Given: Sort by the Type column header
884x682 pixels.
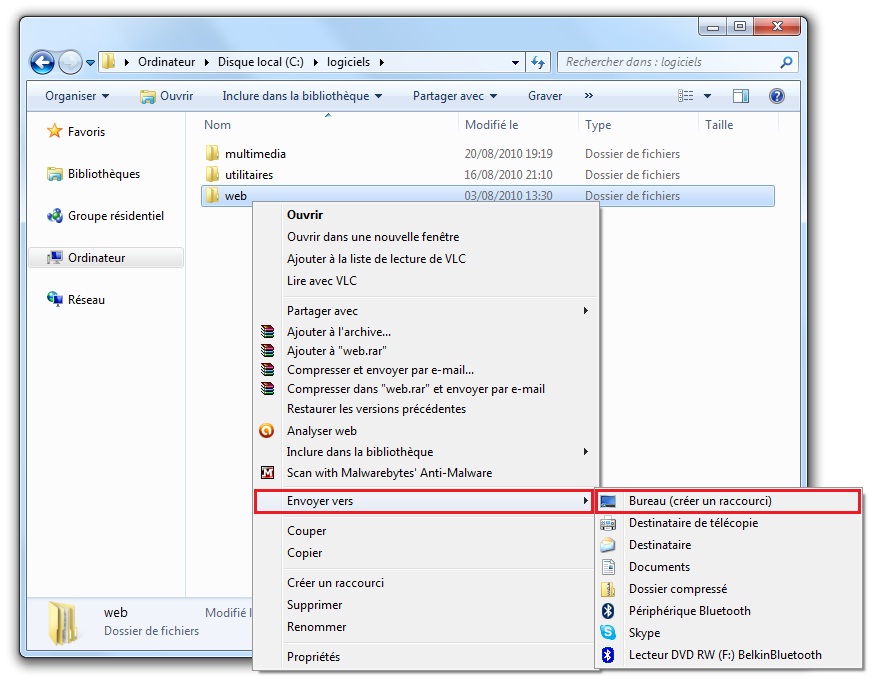Looking at the screenshot, I should (x=598, y=125).
